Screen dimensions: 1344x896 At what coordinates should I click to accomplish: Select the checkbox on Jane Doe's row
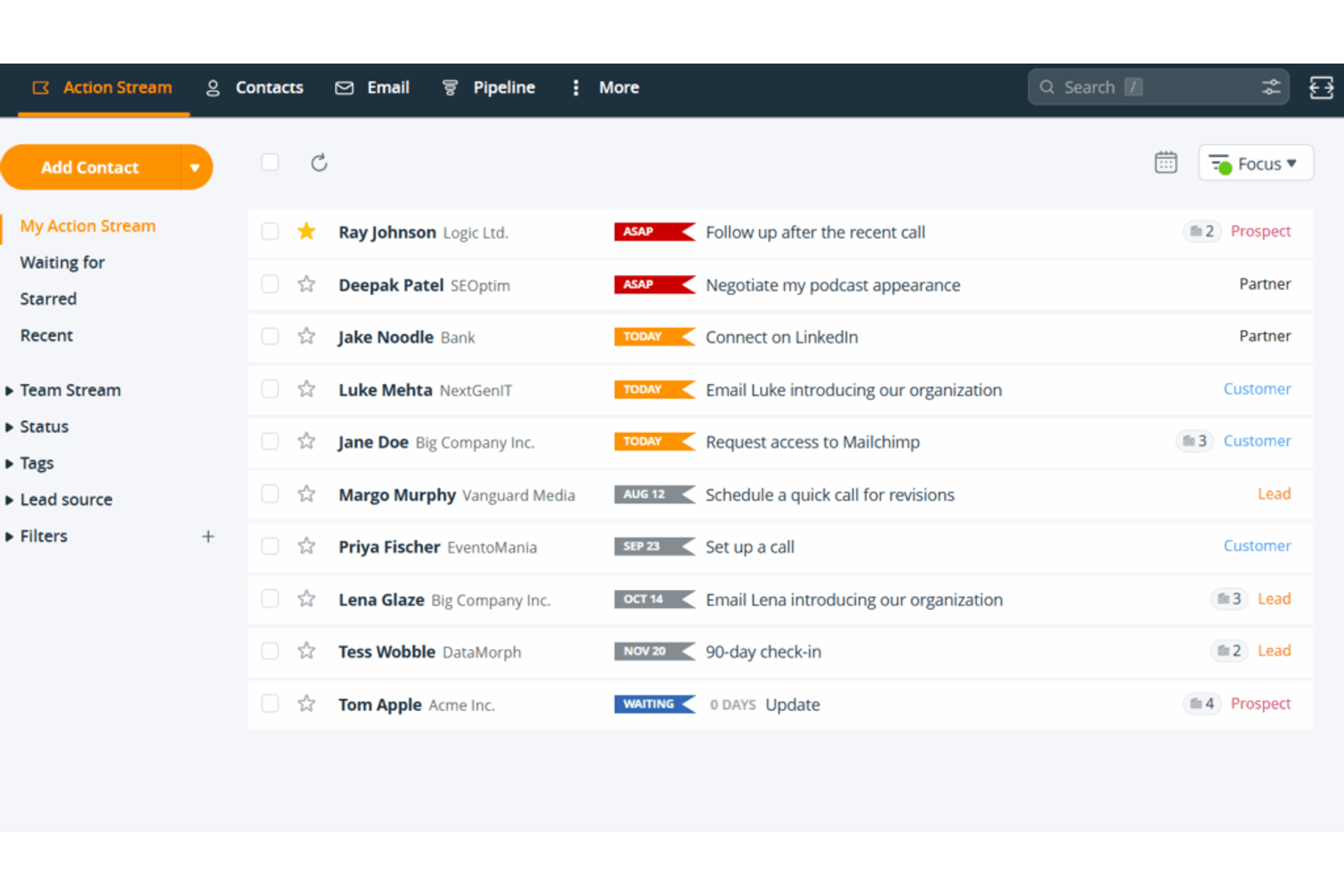pos(270,441)
